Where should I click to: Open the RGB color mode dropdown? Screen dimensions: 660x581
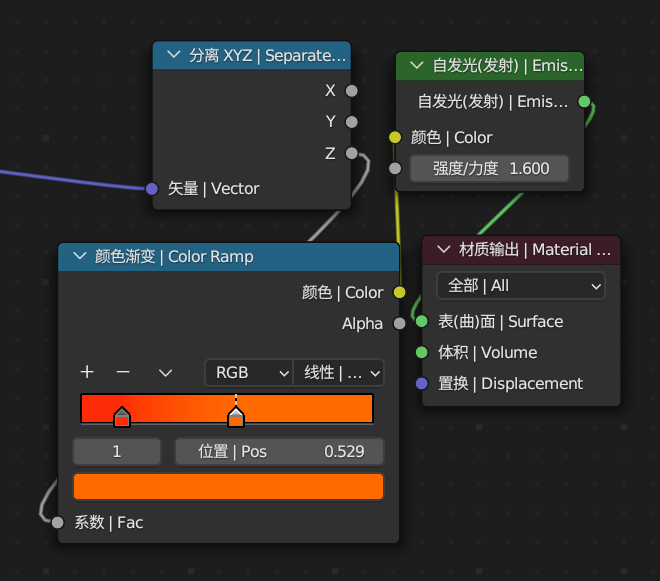(x=248, y=372)
